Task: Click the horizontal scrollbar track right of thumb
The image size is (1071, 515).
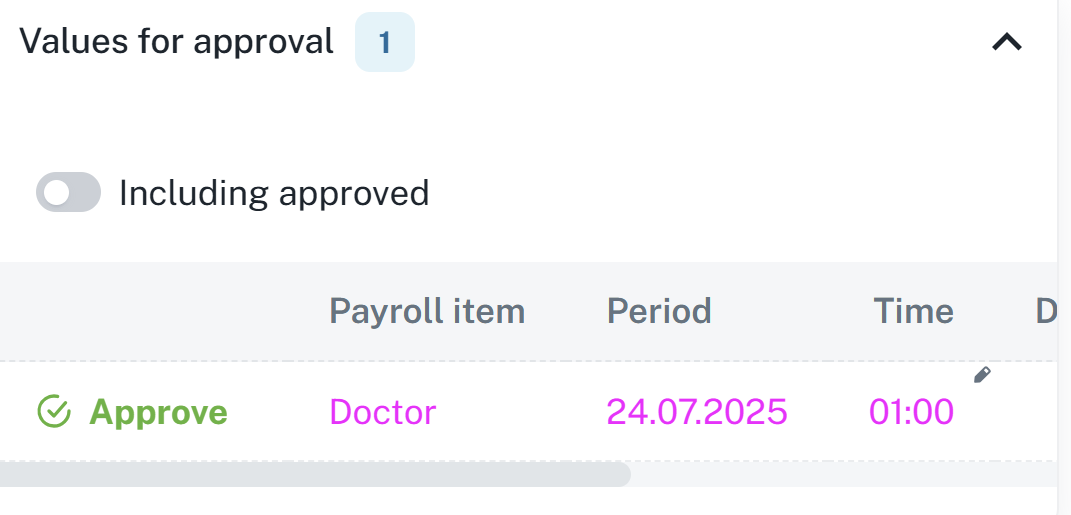Action: (x=840, y=474)
